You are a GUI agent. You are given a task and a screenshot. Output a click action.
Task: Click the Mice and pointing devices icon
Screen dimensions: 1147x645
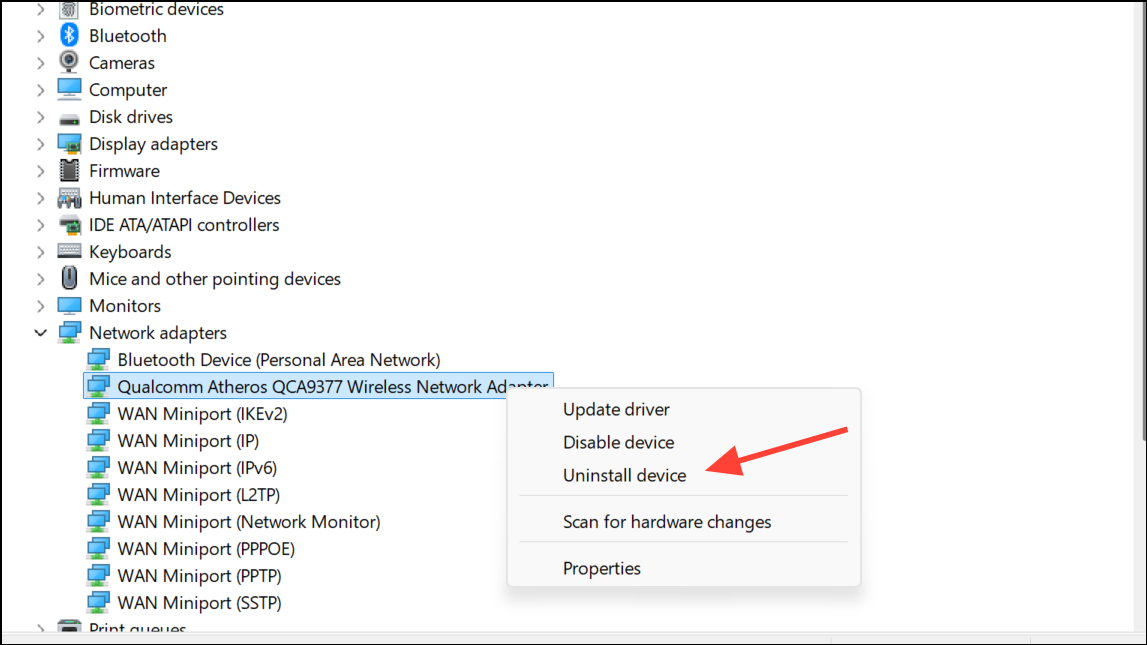[x=69, y=279]
